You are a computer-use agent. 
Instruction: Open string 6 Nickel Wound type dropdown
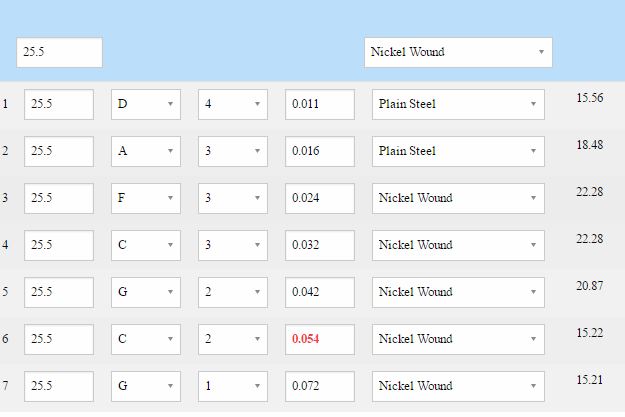pos(458,340)
